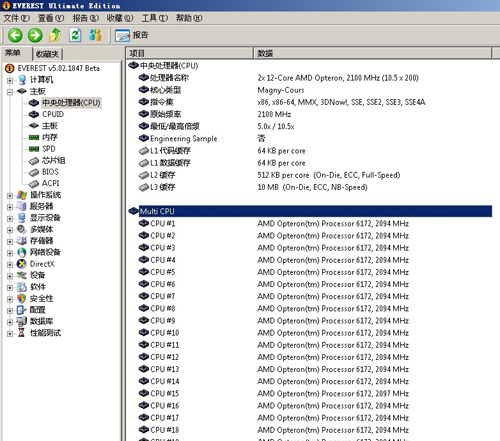
Task: Click the 中央处理器(CPU) chip icon in tree
Action: click(x=34, y=103)
